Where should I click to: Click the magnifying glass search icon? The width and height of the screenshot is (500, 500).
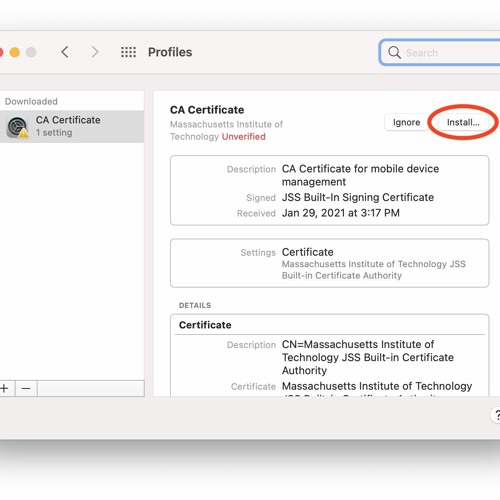click(x=394, y=52)
